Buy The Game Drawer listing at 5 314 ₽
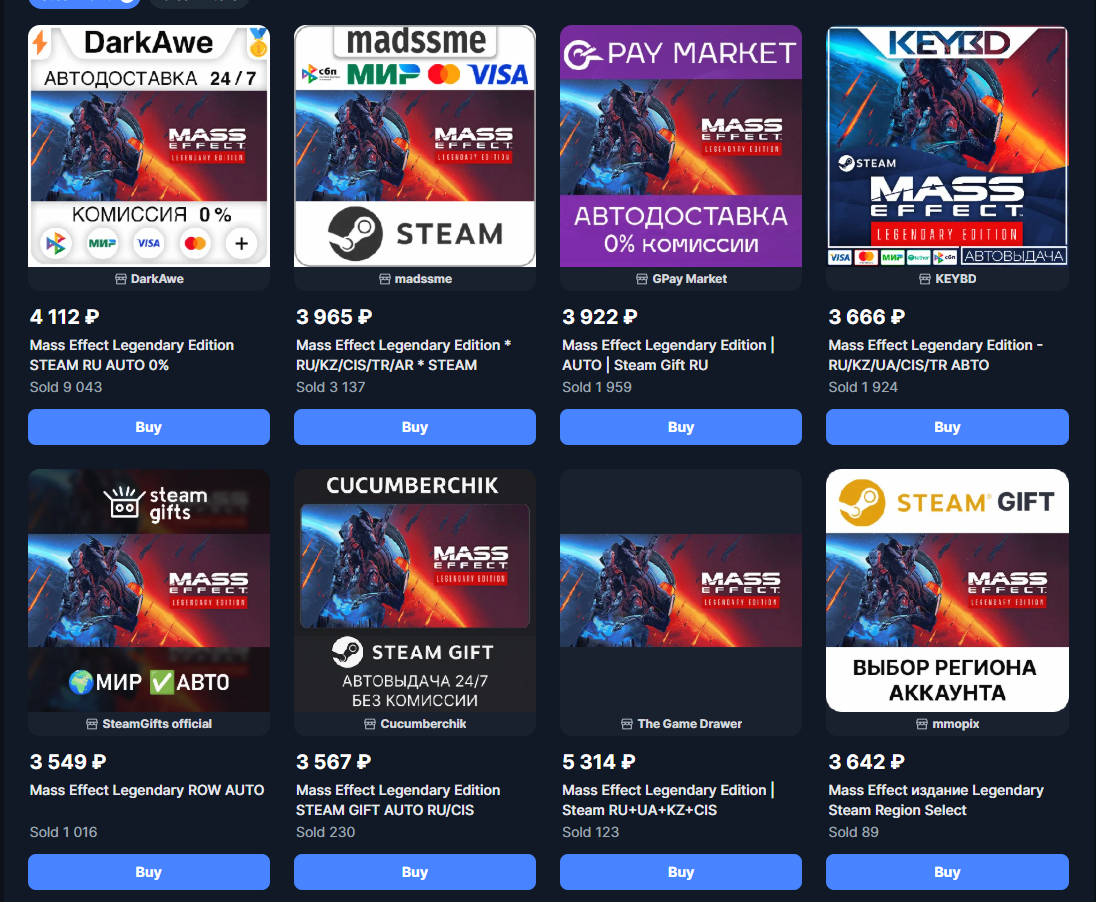1096x902 pixels. point(681,871)
